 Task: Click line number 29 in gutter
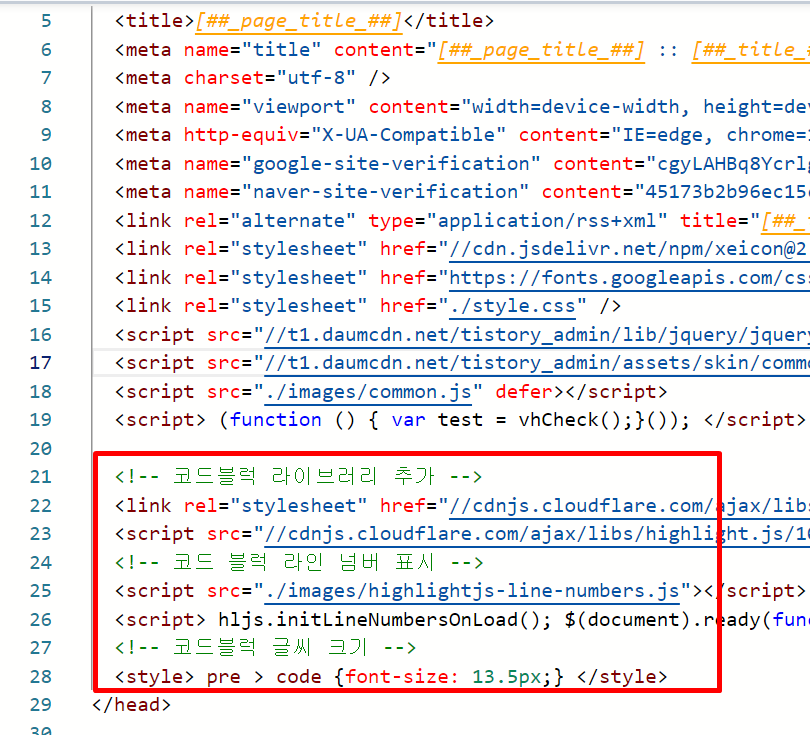tap(41, 705)
